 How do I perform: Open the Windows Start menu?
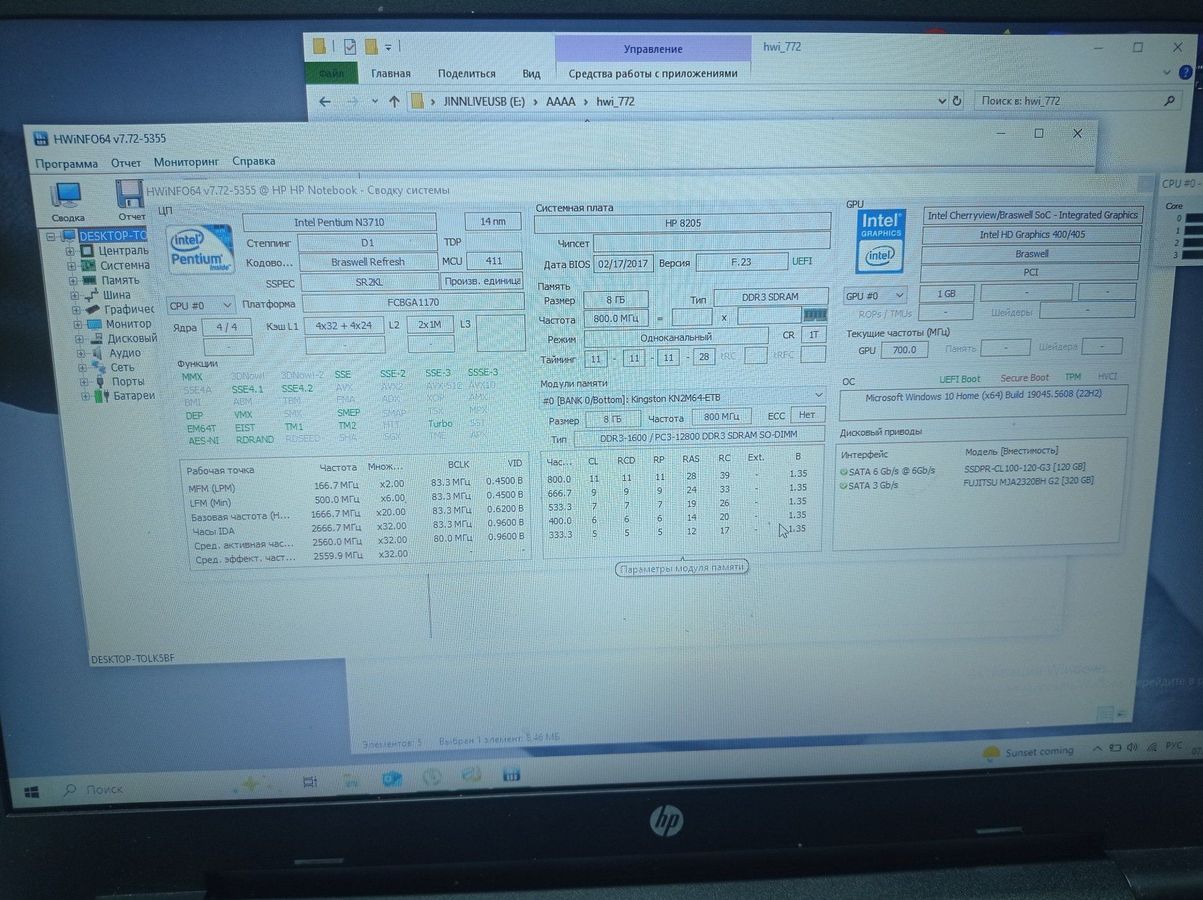click(31, 791)
